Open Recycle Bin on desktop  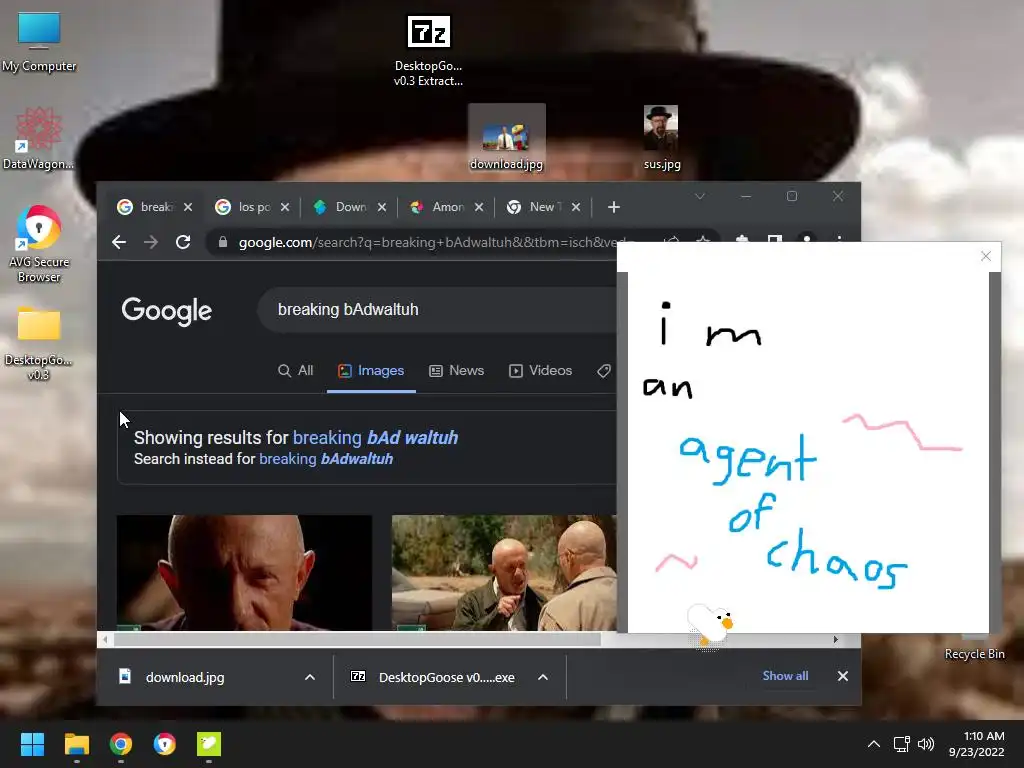(x=974, y=648)
